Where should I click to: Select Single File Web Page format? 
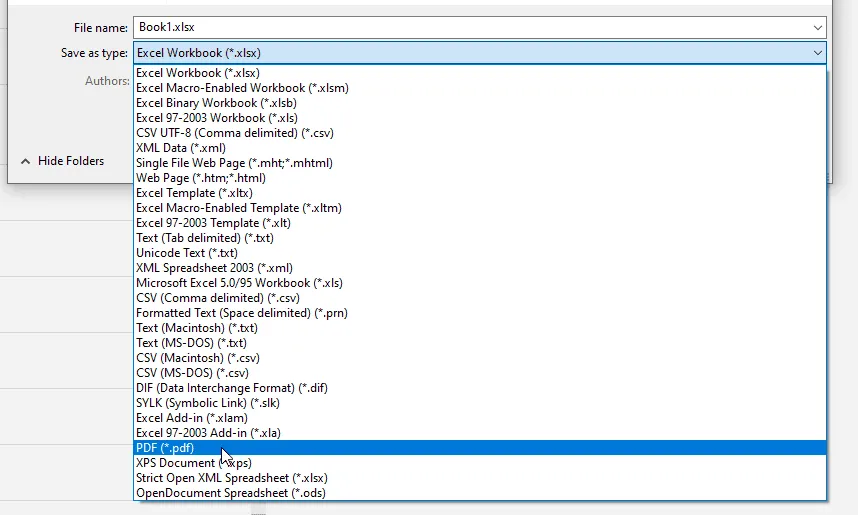tap(479, 163)
